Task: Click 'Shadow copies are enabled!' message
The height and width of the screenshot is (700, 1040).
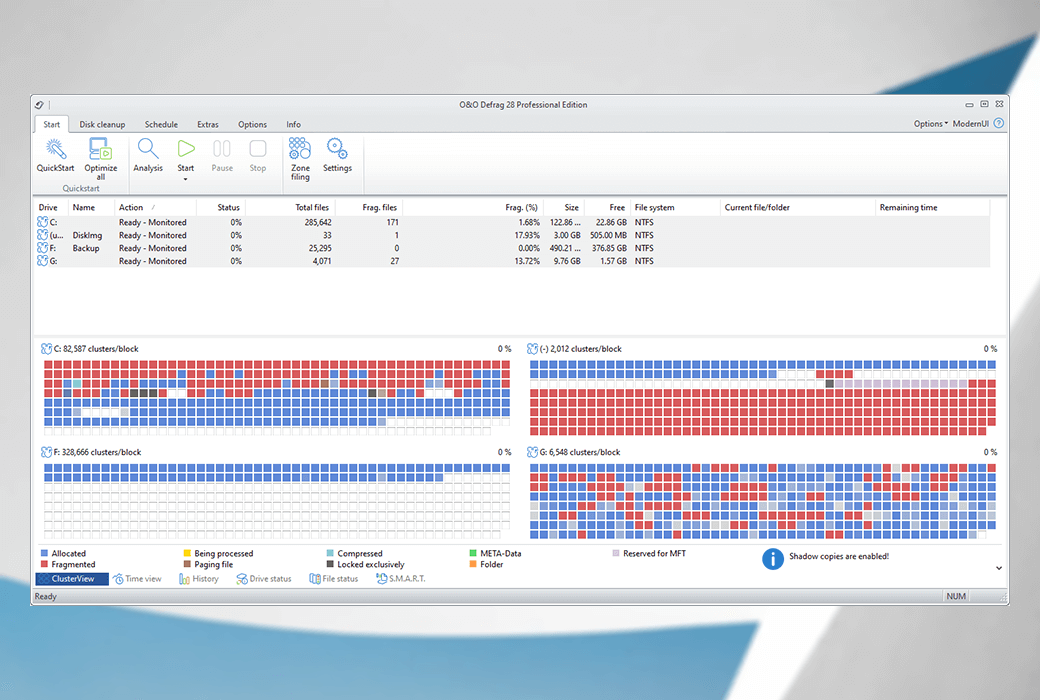Action: click(838, 556)
